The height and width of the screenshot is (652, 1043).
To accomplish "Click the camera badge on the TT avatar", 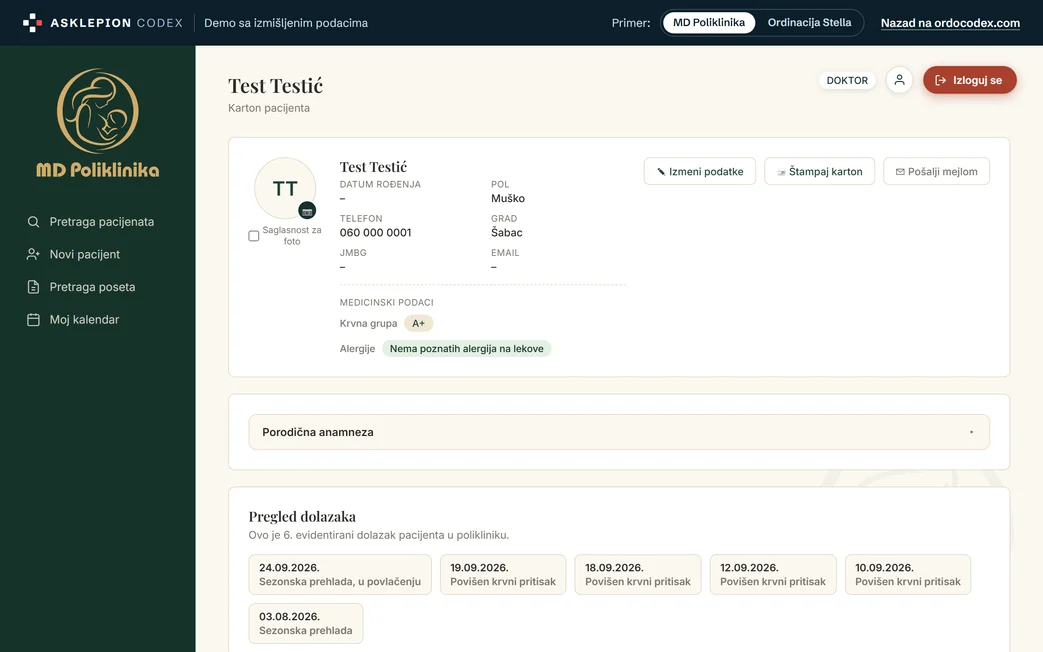I will (x=307, y=211).
